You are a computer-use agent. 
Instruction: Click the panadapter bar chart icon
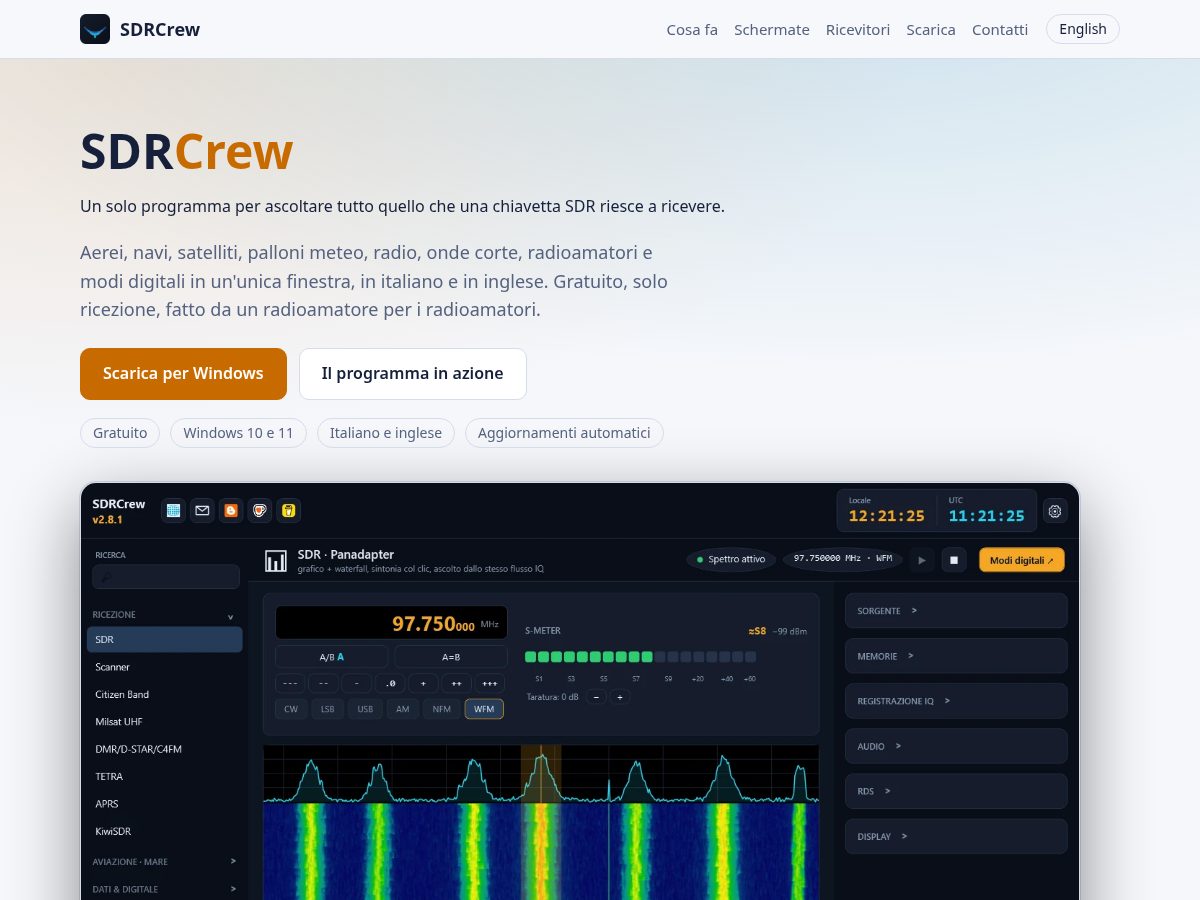coord(276,561)
